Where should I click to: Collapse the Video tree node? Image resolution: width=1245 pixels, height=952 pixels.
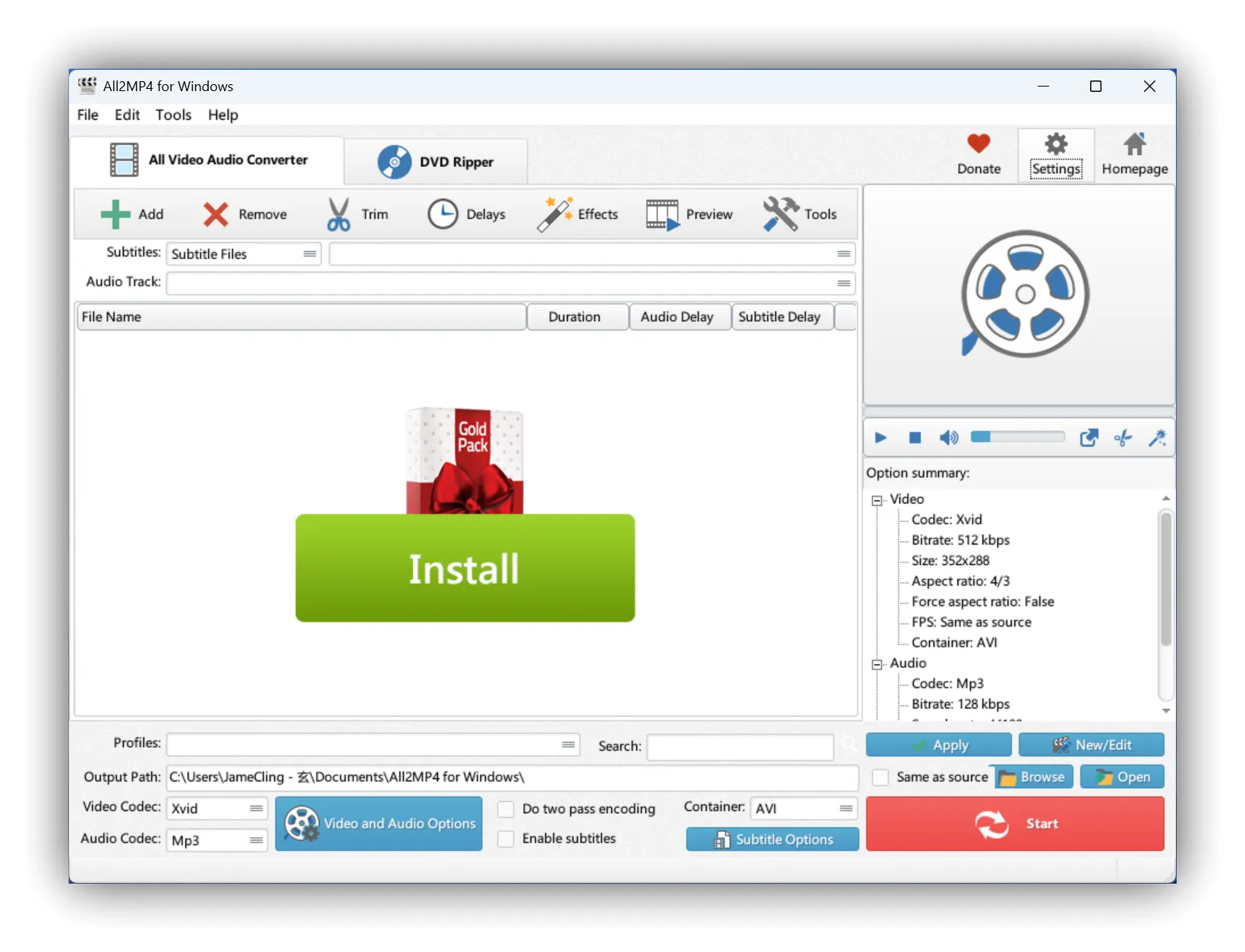pyautogui.click(x=877, y=500)
